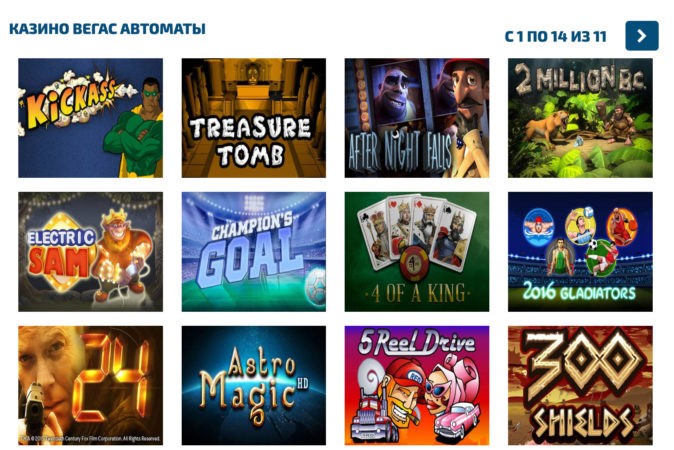Open the Electric Sam slot game

[90, 251]
